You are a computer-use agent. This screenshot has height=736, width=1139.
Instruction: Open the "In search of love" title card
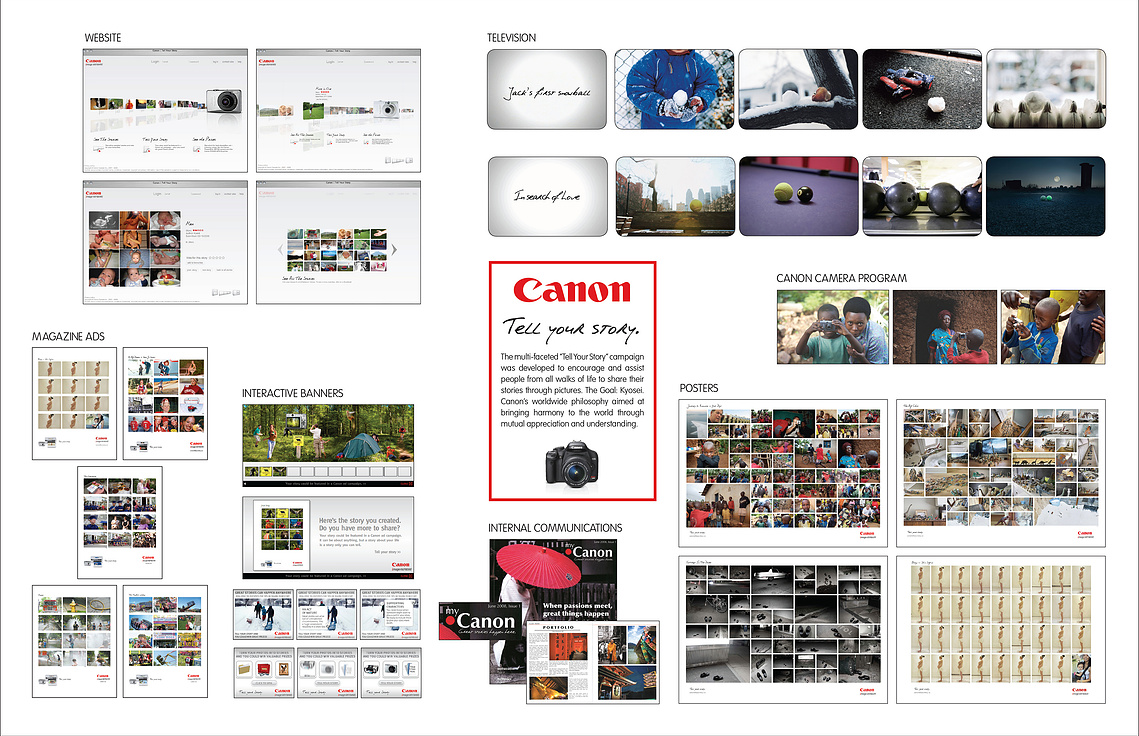(548, 196)
